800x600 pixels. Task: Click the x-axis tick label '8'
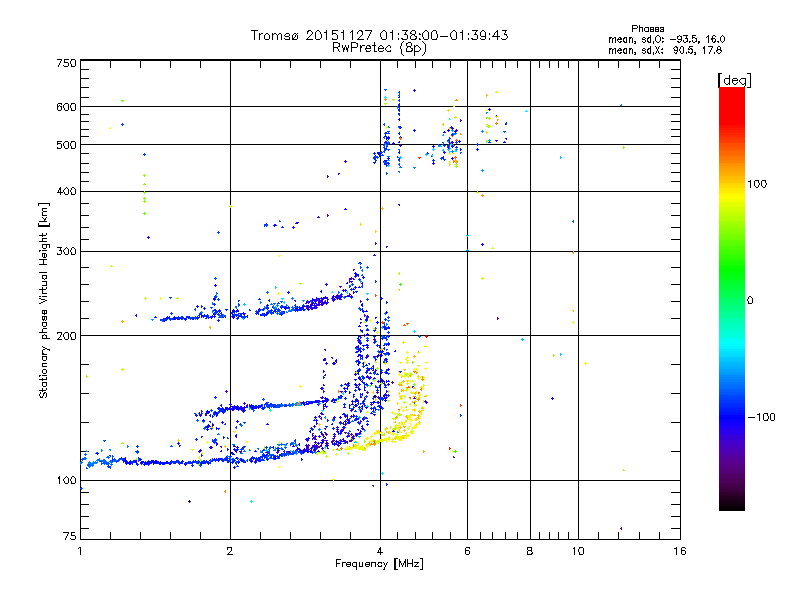point(530,551)
